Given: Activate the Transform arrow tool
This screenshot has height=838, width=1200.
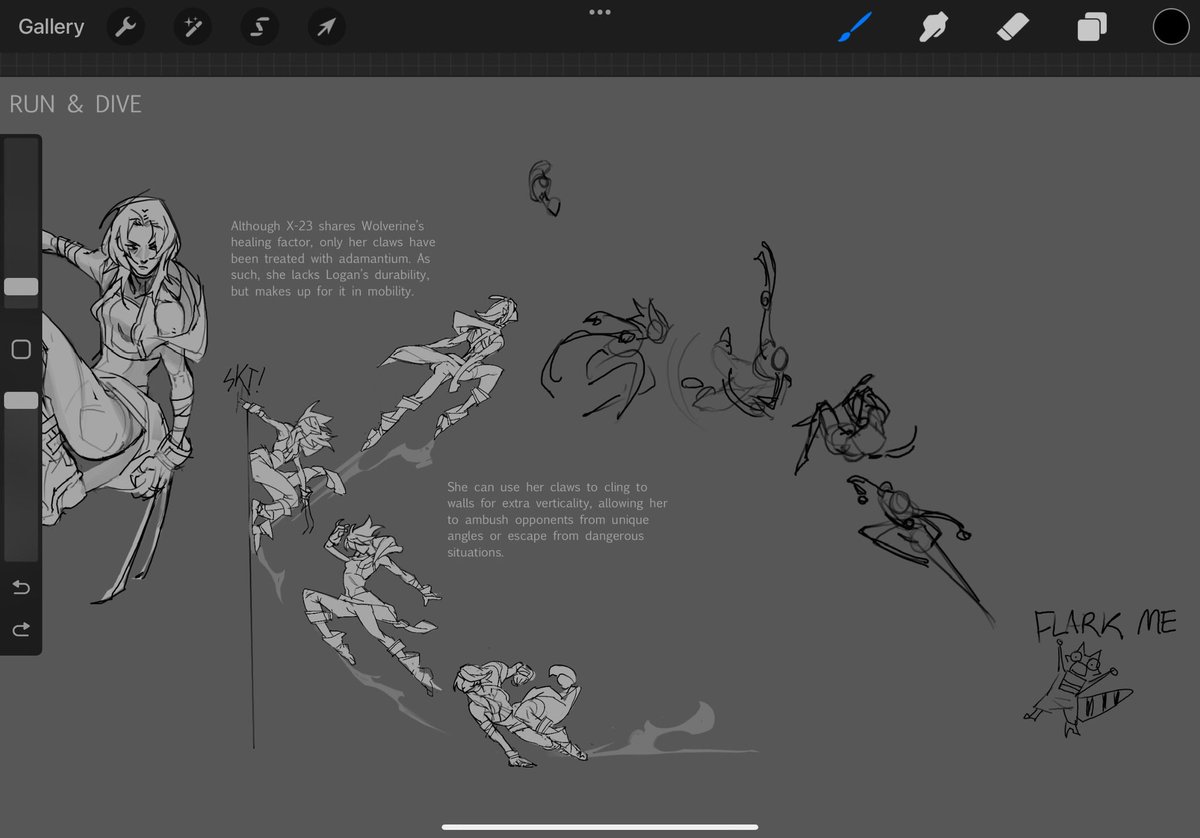Looking at the screenshot, I should [326, 27].
